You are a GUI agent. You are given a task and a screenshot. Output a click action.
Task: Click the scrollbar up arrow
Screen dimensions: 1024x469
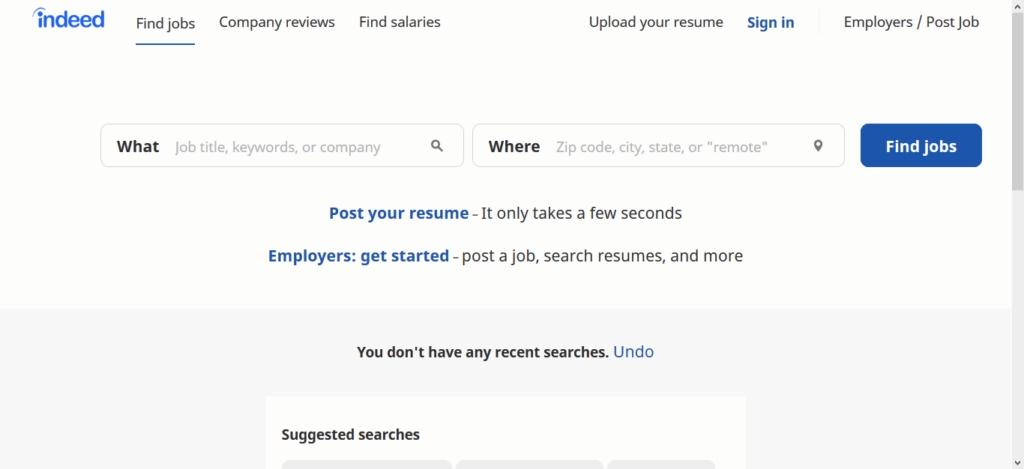(x=1017, y=6)
